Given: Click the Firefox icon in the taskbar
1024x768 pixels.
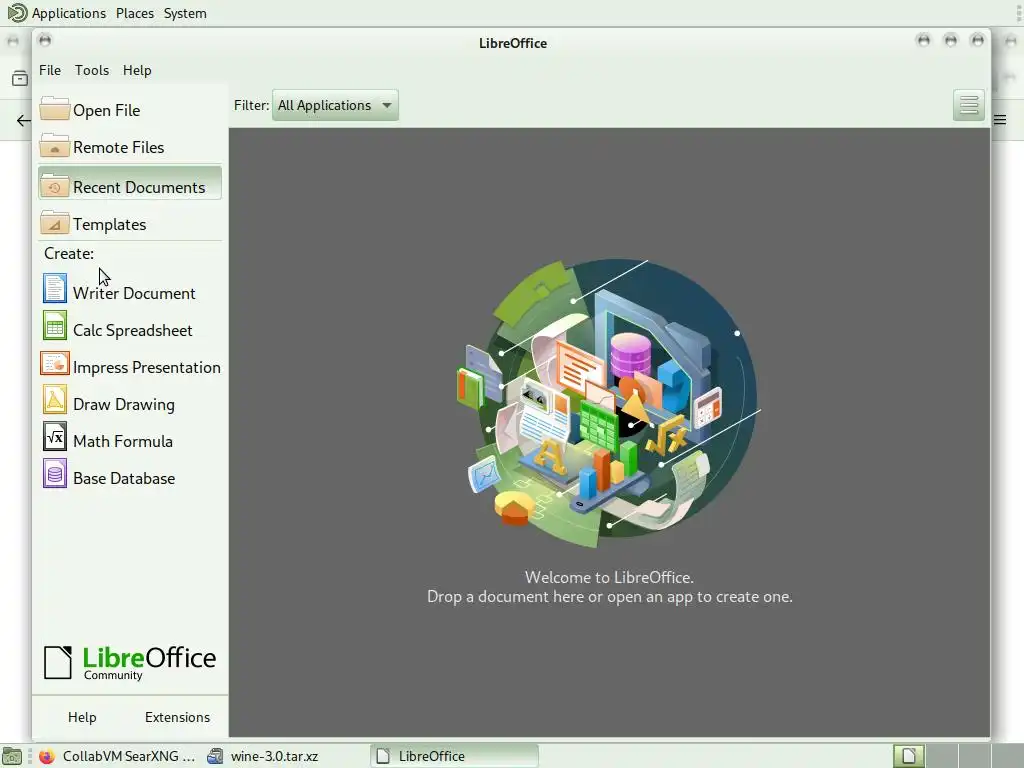Looking at the screenshot, I should (x=47, y=756).
